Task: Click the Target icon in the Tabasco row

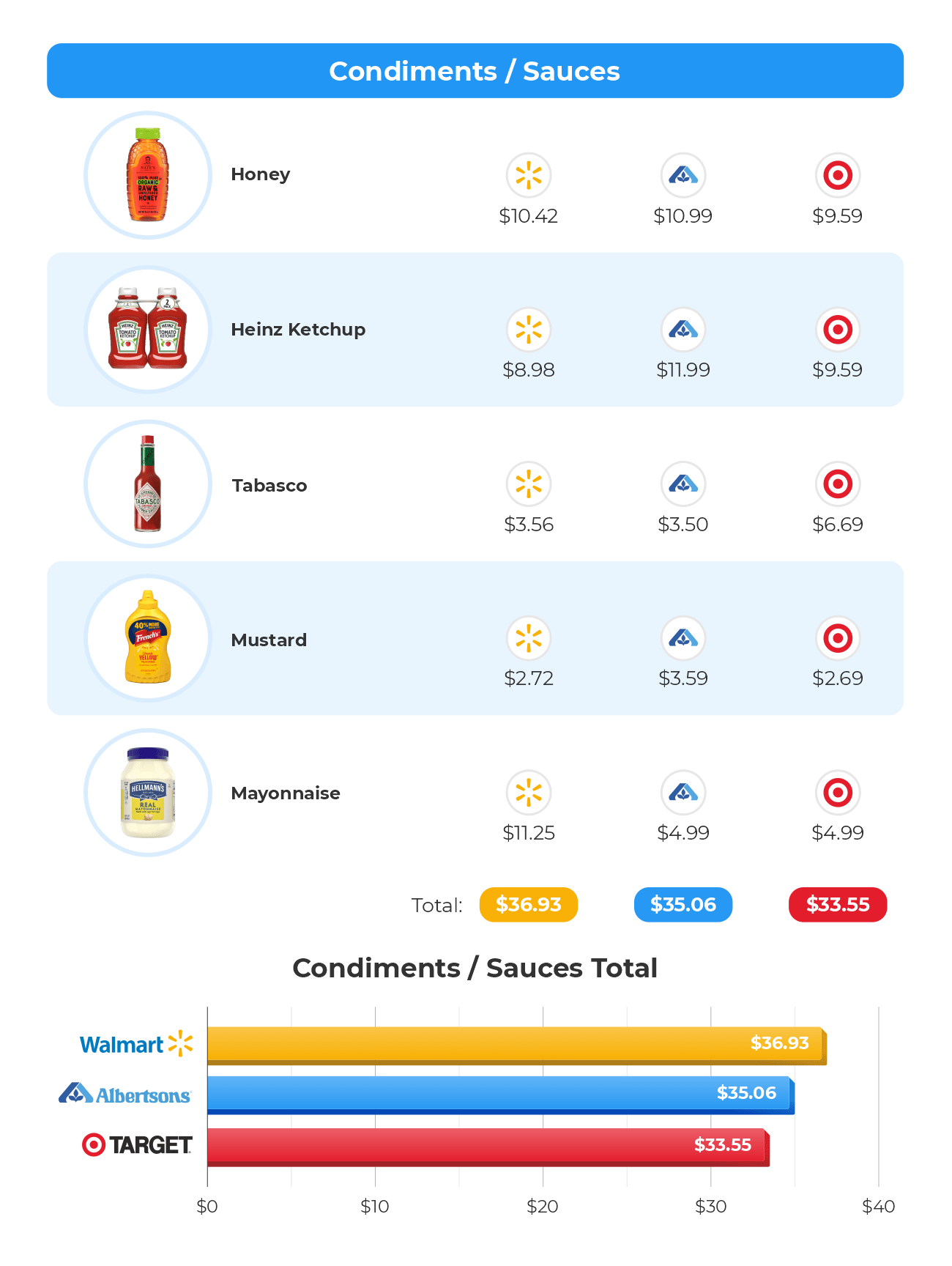Action: 837,484
